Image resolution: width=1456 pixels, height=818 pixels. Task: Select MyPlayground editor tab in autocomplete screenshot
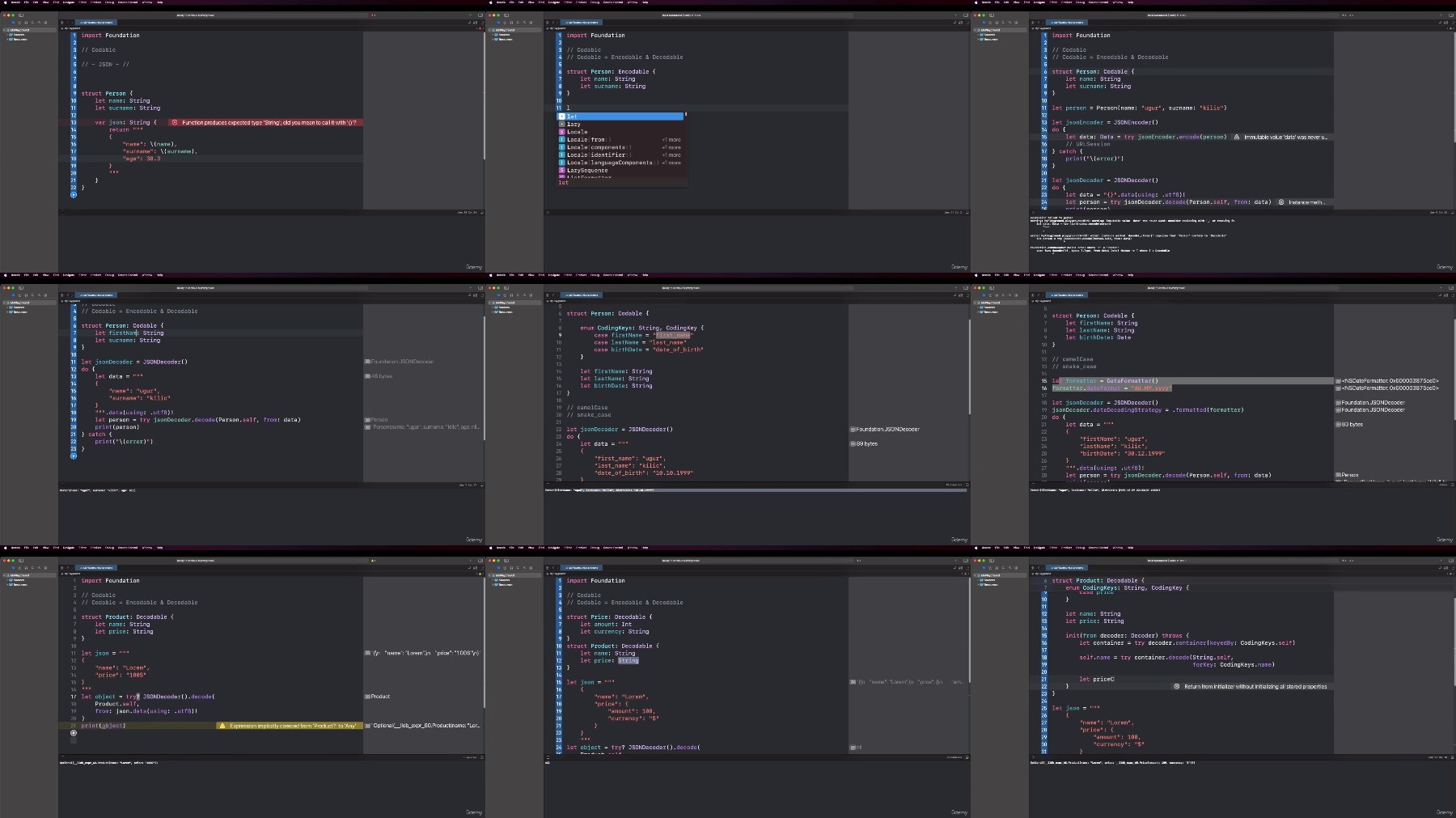point(582,23)
